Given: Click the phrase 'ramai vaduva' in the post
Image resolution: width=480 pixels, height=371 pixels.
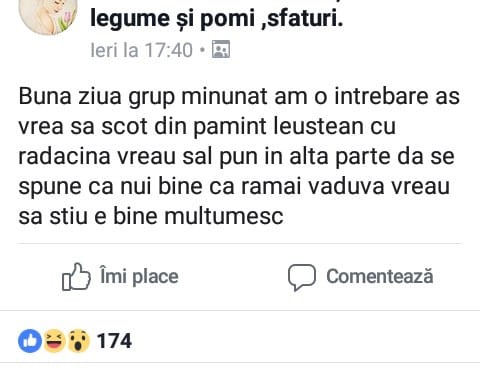Looking at the screenshot, I should (x=313, y=186).
